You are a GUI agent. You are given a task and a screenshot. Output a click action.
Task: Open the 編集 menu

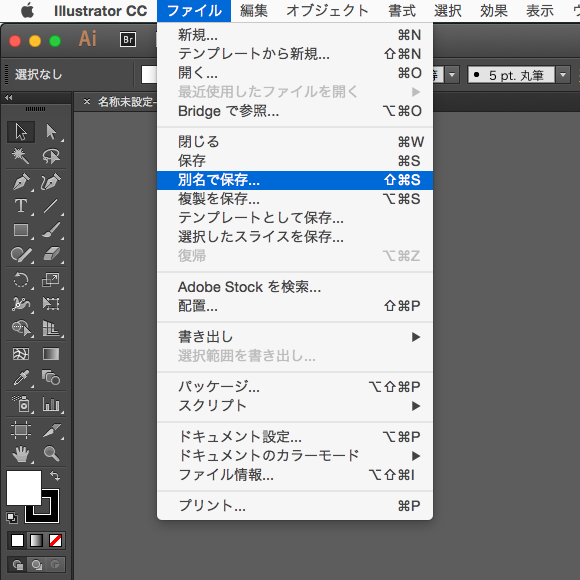254,11
